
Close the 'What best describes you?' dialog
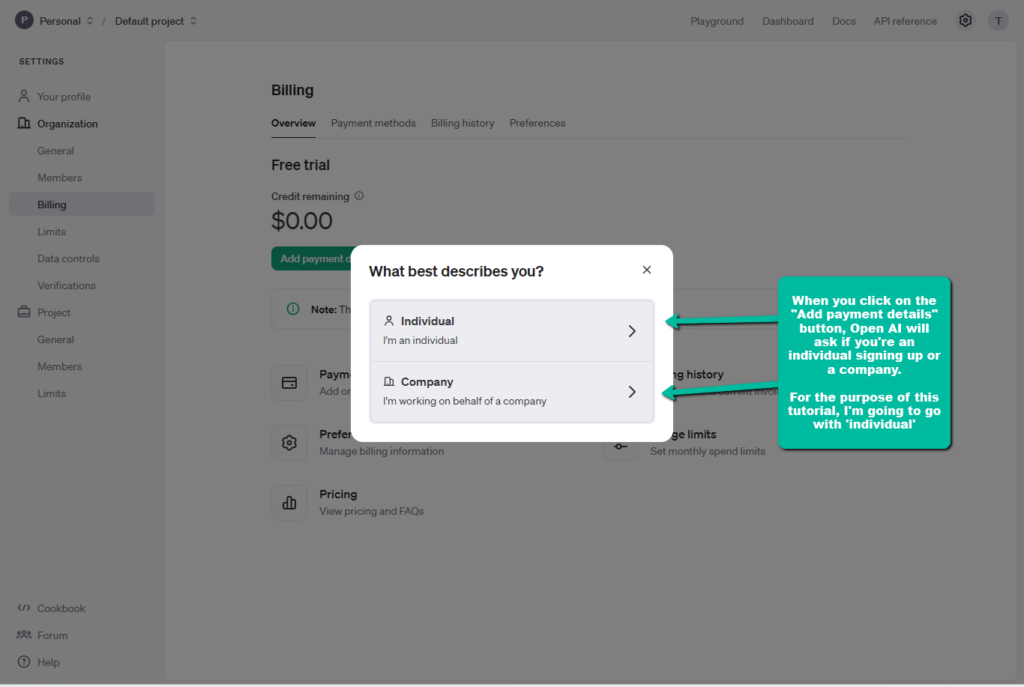(647, 270)
